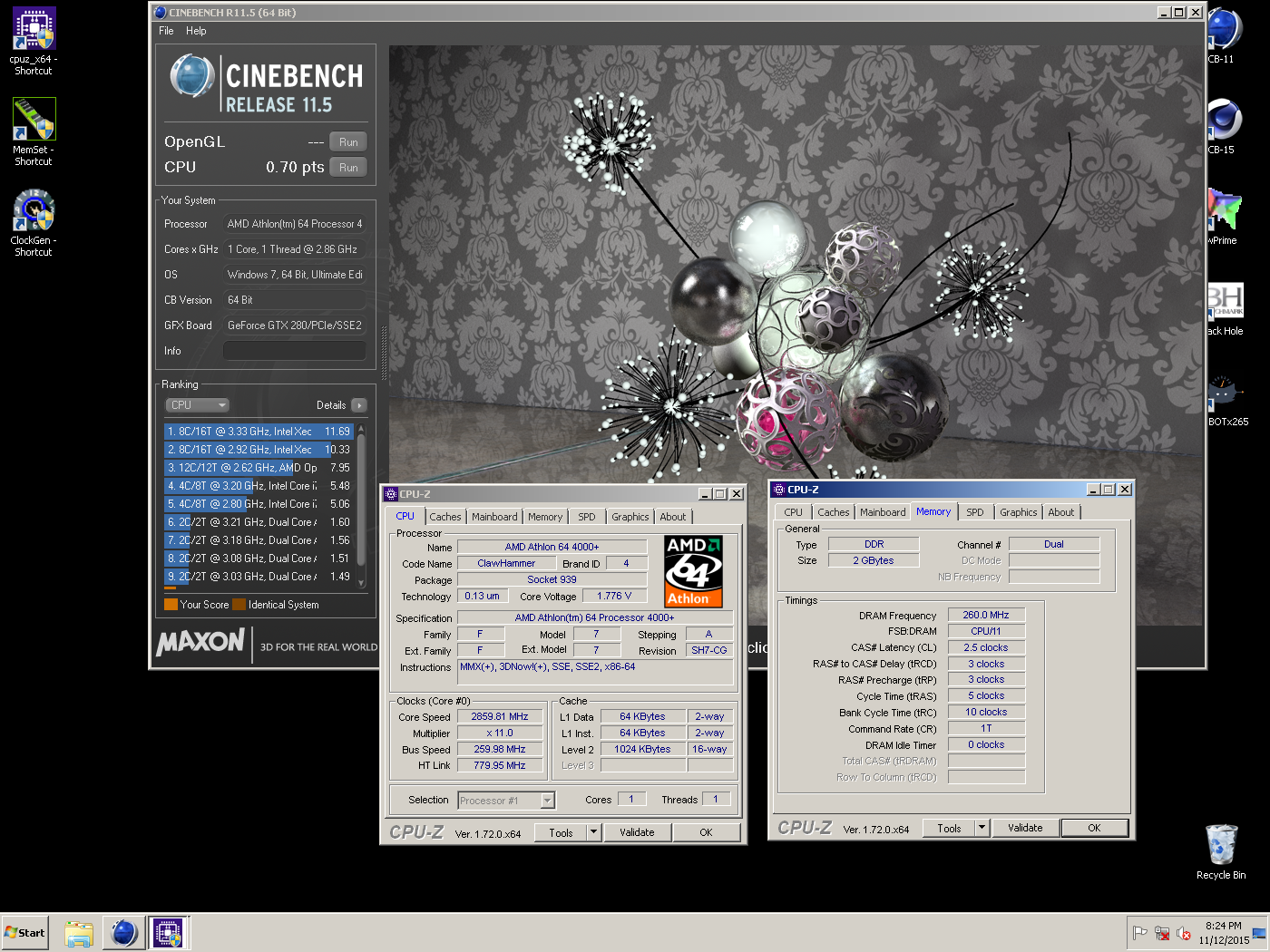The image size is (1270, 952).
Task: Switch to Caches tab in left CPU-Z
Action: (445, 517)
